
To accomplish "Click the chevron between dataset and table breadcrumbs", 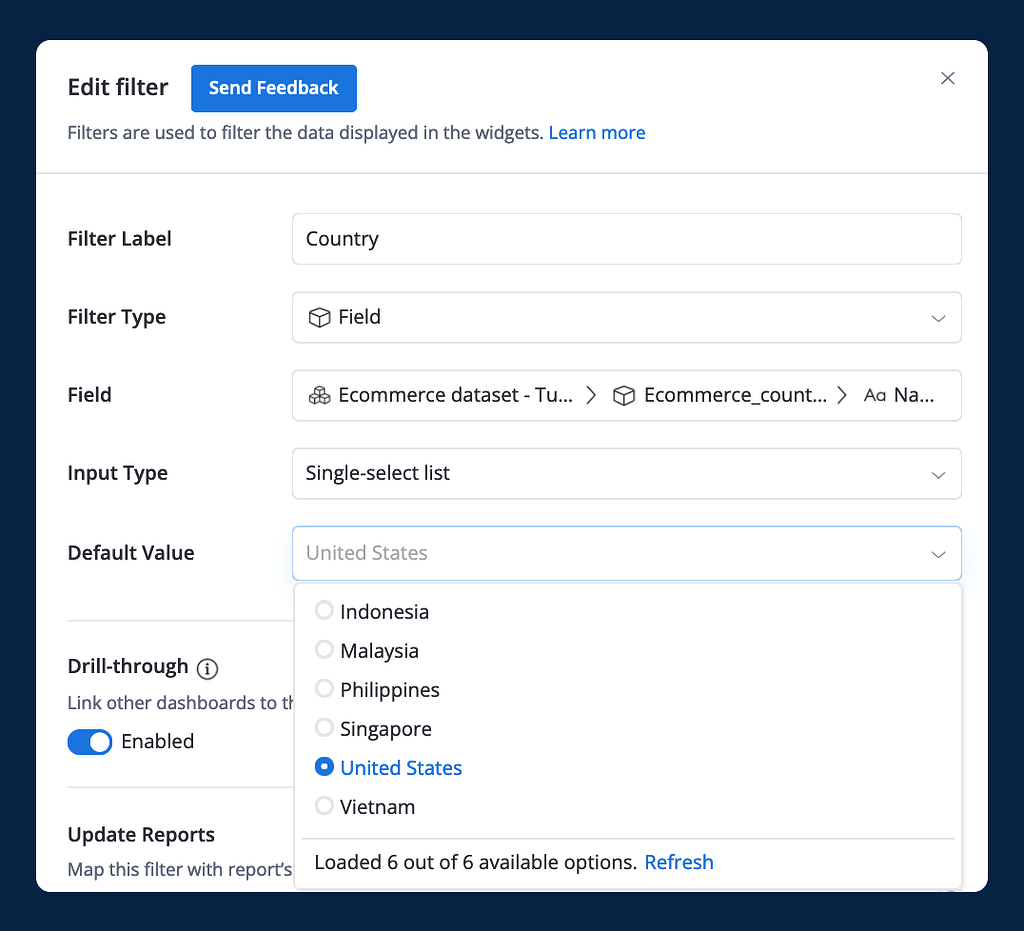I will (x=591, y=395).
